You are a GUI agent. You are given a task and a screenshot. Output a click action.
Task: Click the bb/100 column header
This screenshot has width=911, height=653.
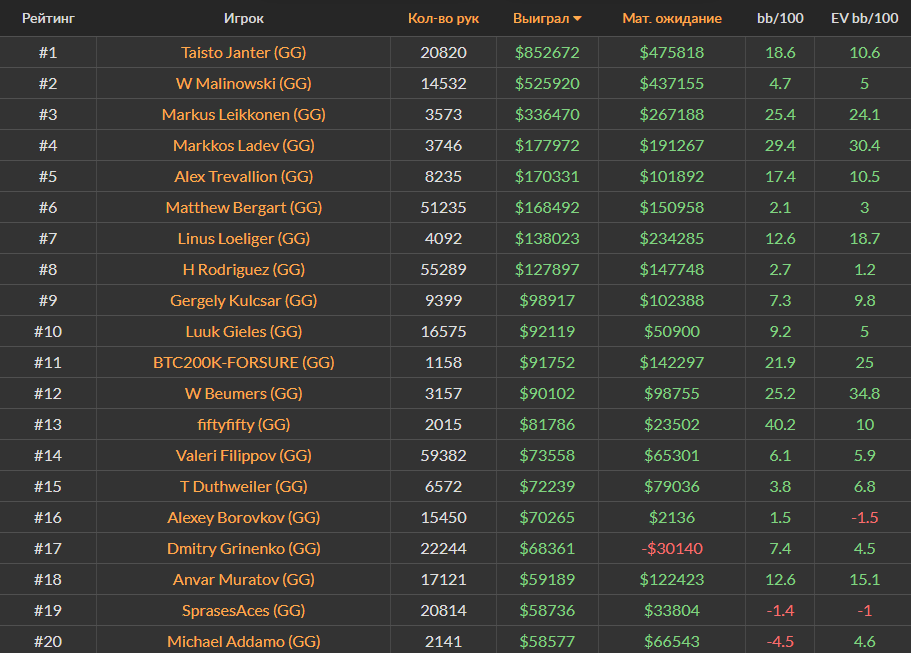click(780, 18)
